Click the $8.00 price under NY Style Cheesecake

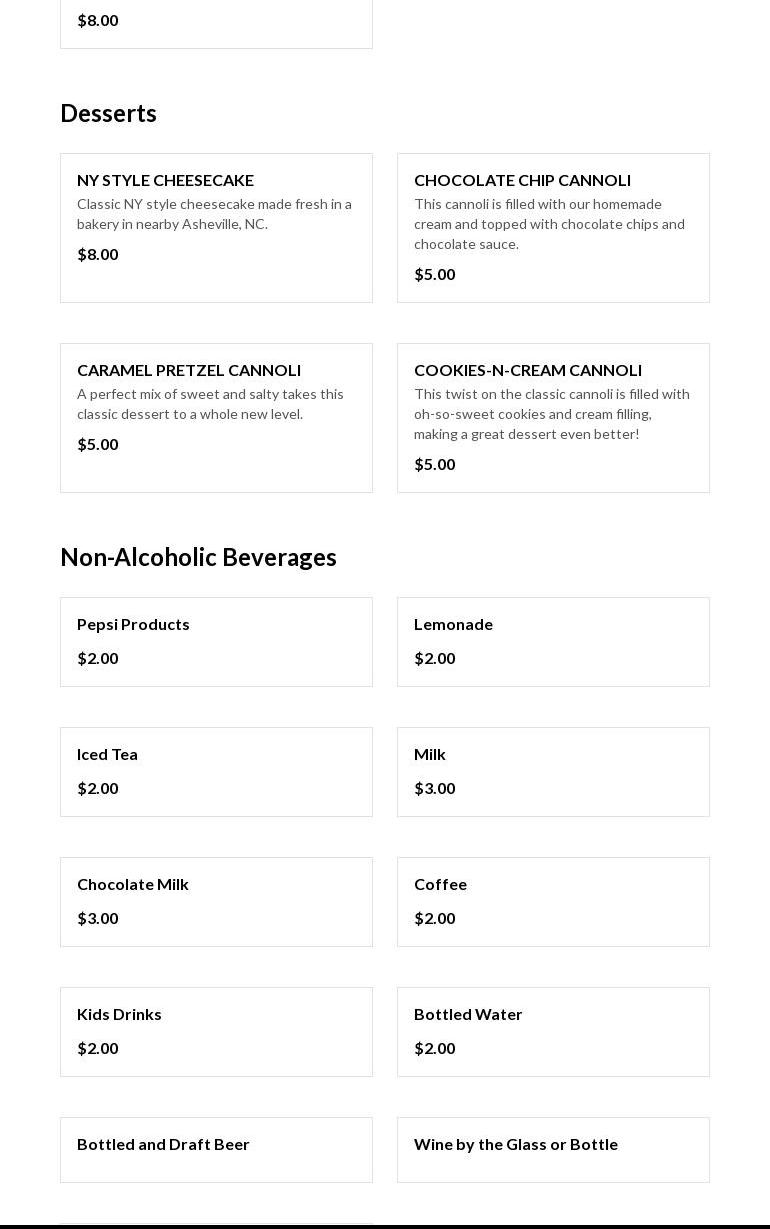click(x=98, y=254)
